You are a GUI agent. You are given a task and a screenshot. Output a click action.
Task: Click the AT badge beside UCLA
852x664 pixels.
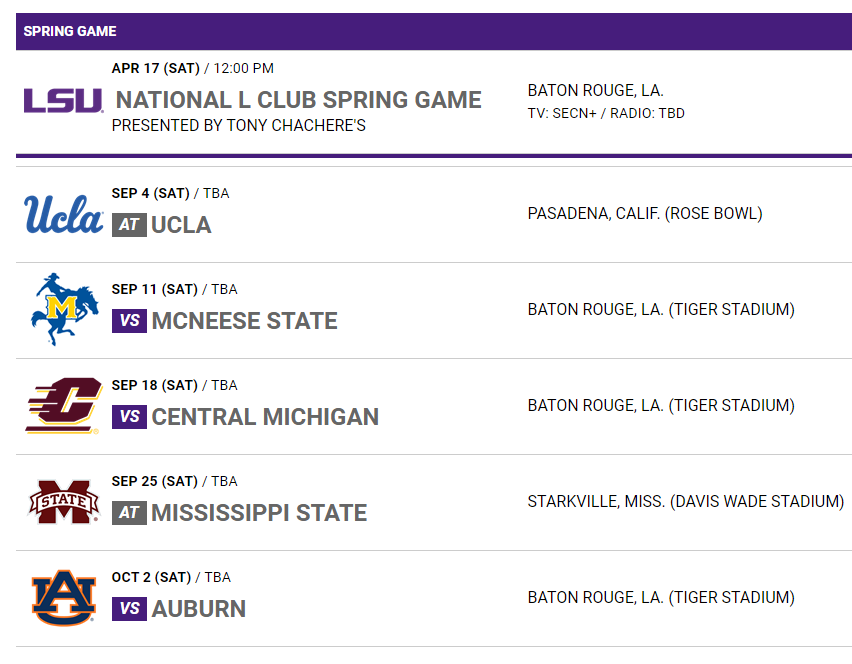click(x=129, y=225)
